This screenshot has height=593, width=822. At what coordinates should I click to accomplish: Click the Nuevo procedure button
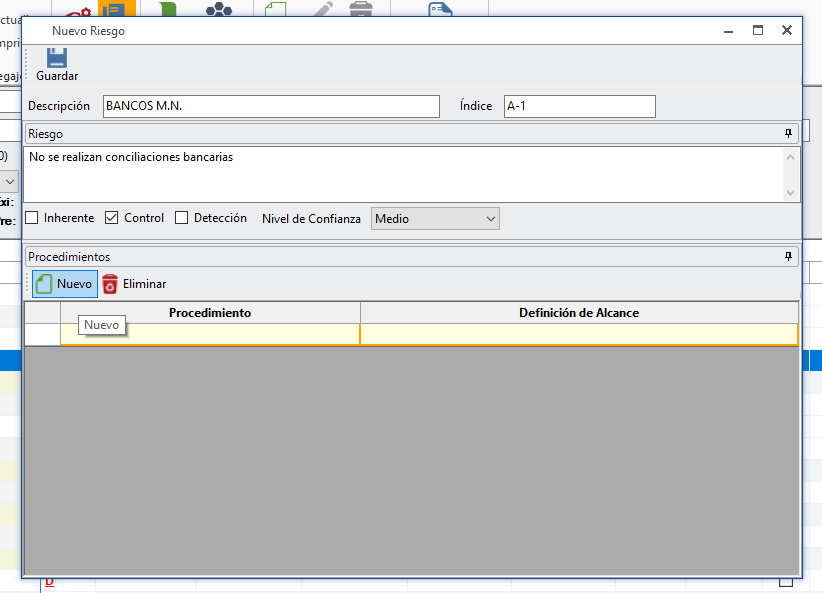64,284
